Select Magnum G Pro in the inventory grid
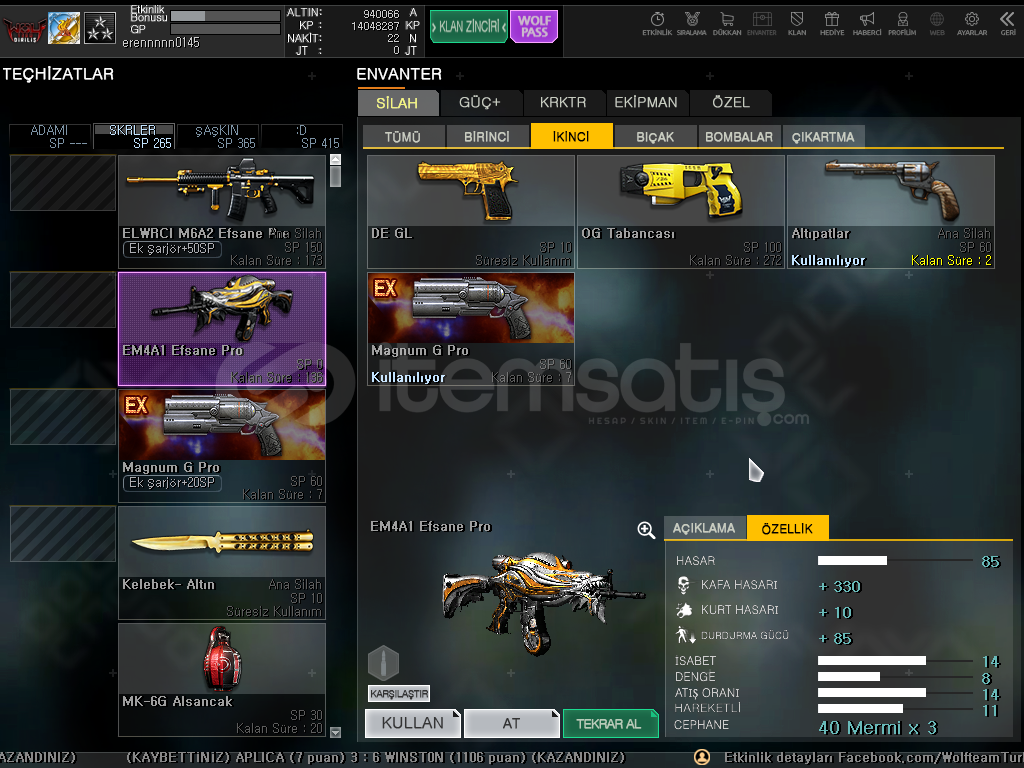The width and height of the screenshot is (1024, 768). point(471,329)
